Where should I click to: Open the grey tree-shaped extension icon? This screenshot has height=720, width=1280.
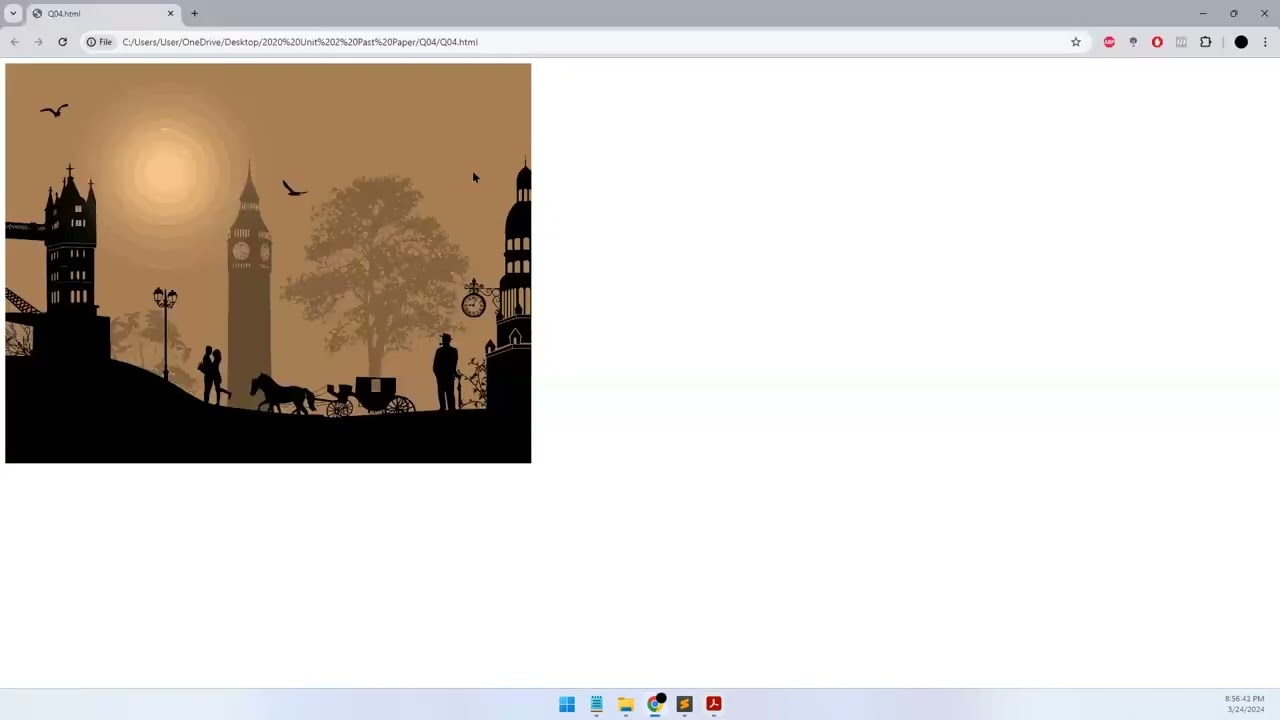1133,42
